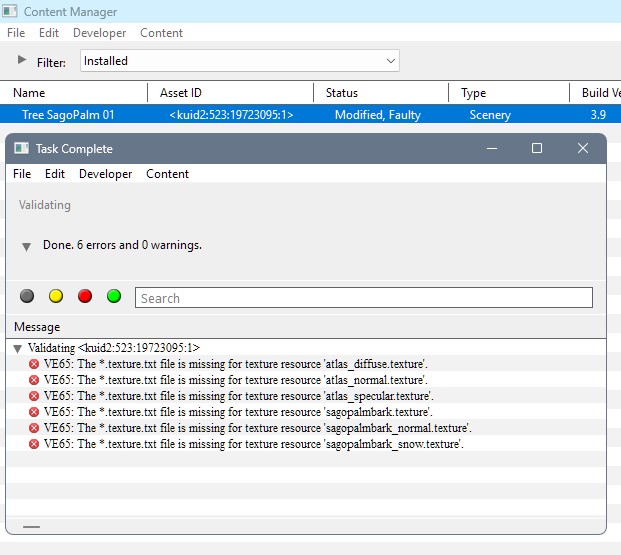This screenshot has width=621, height=555.
Task: Select the atlas_diffuse.texture error message
Action: point(236,364)
